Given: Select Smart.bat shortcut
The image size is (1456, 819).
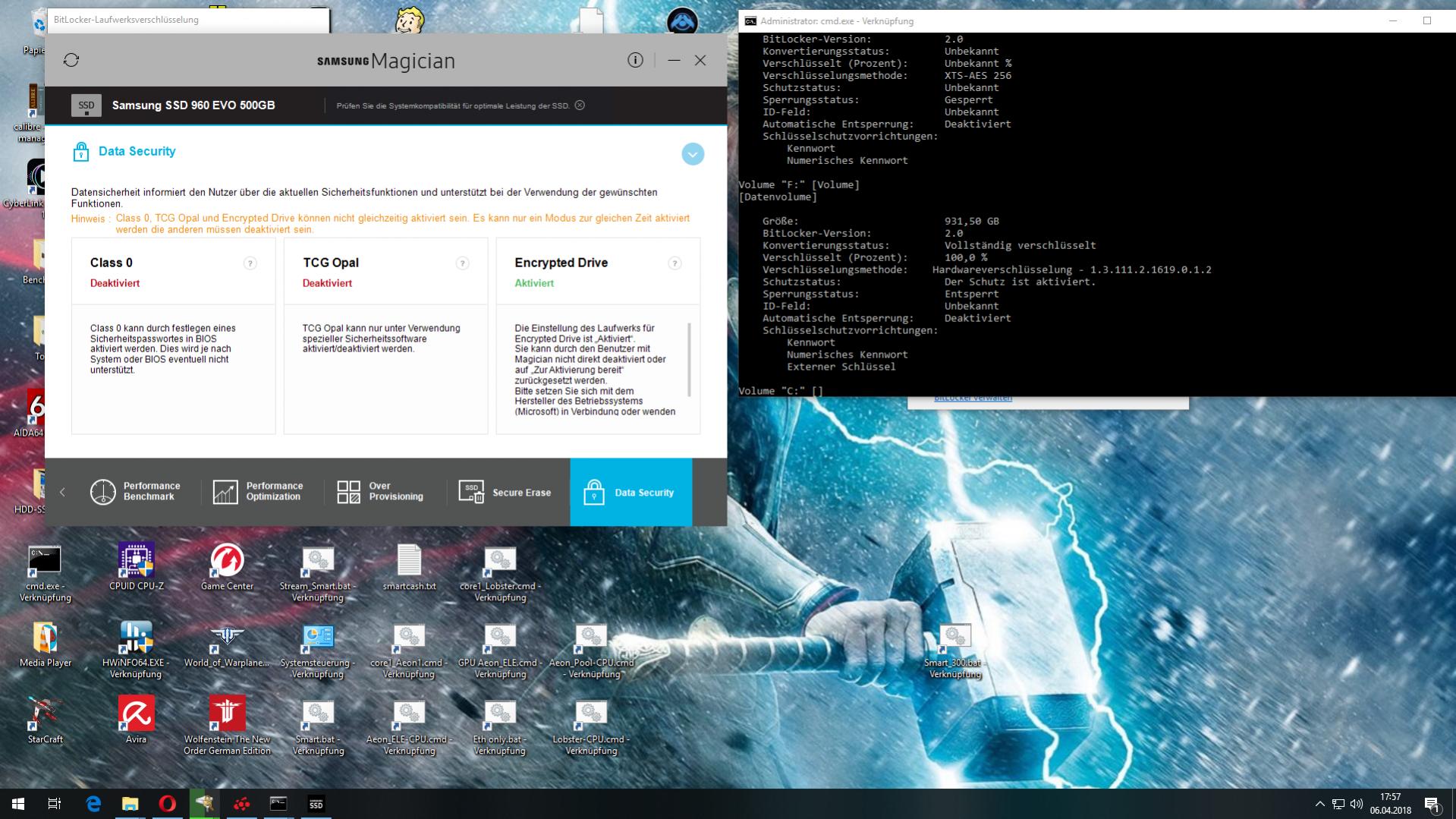Looking at the screenshot, I should pyautogui.click(x=318, y=726).
